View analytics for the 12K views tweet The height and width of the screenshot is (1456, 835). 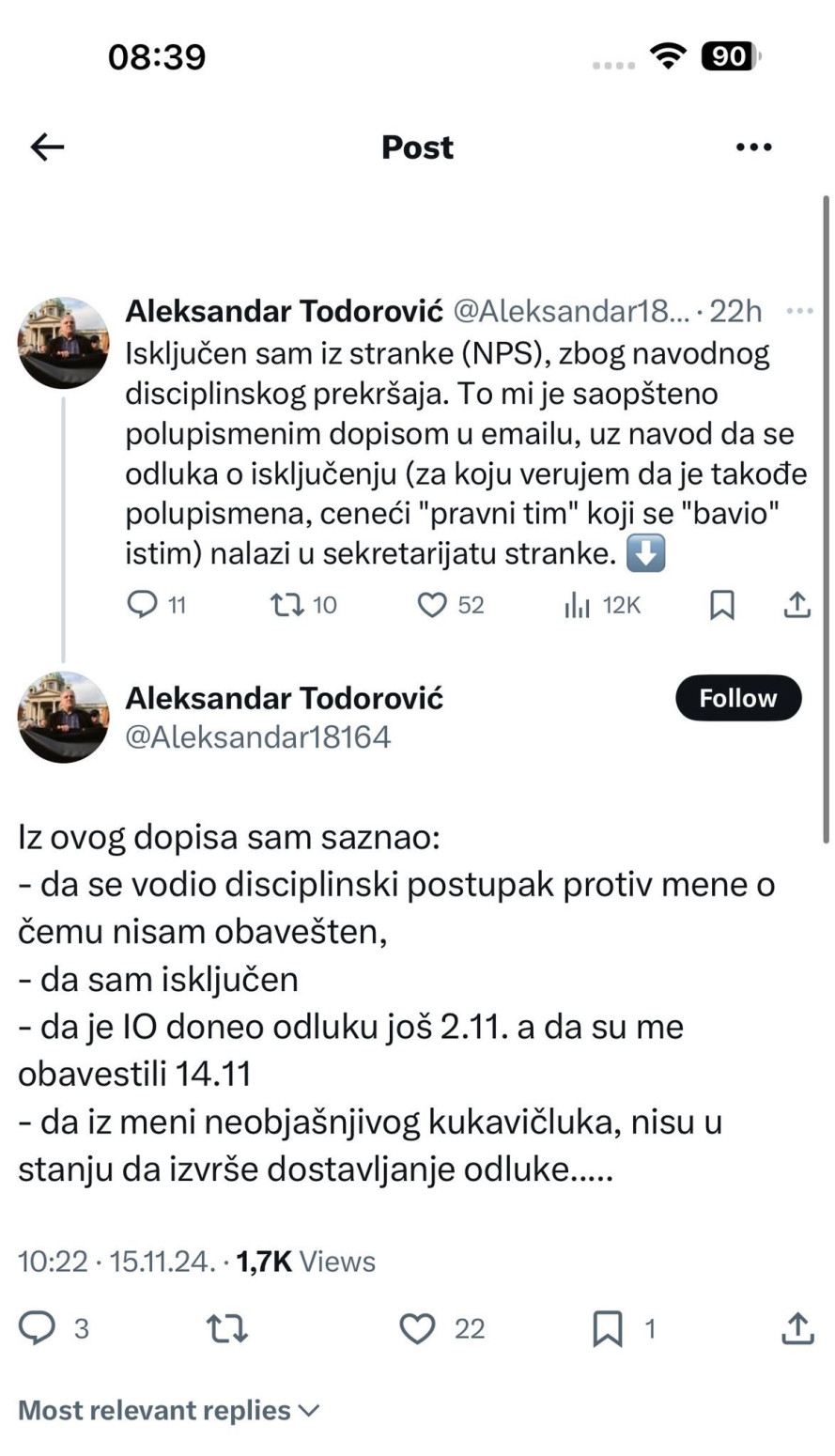tap(577, 606)
